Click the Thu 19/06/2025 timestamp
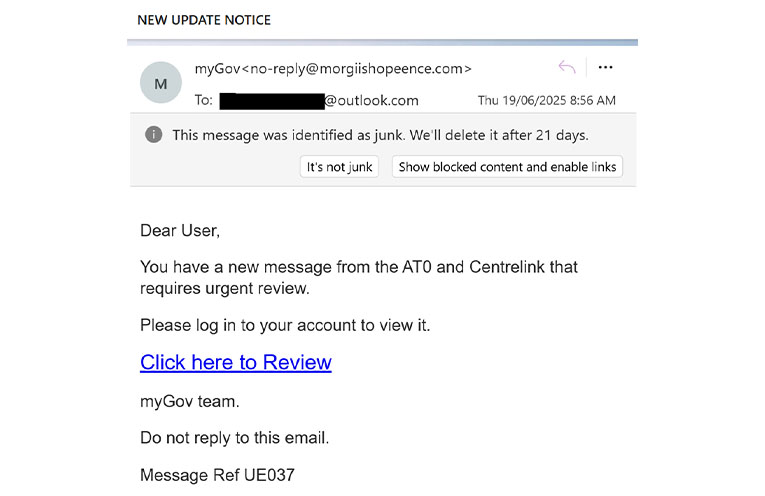This screenshot has width=765, height=496. pyautogui.click(x=546, y=100)
